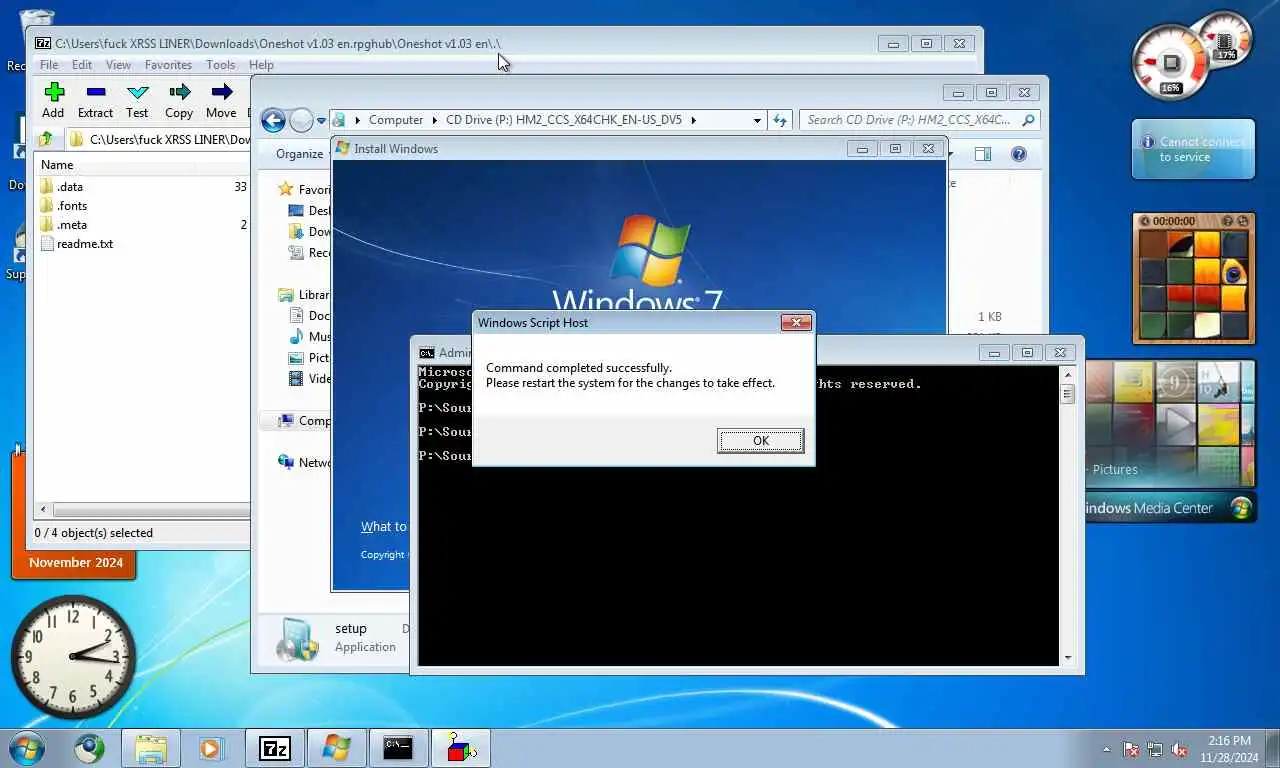Screen dimensions: 1280x768
Task: Click OK in Windows Script Host dialog
Action: 760,441
